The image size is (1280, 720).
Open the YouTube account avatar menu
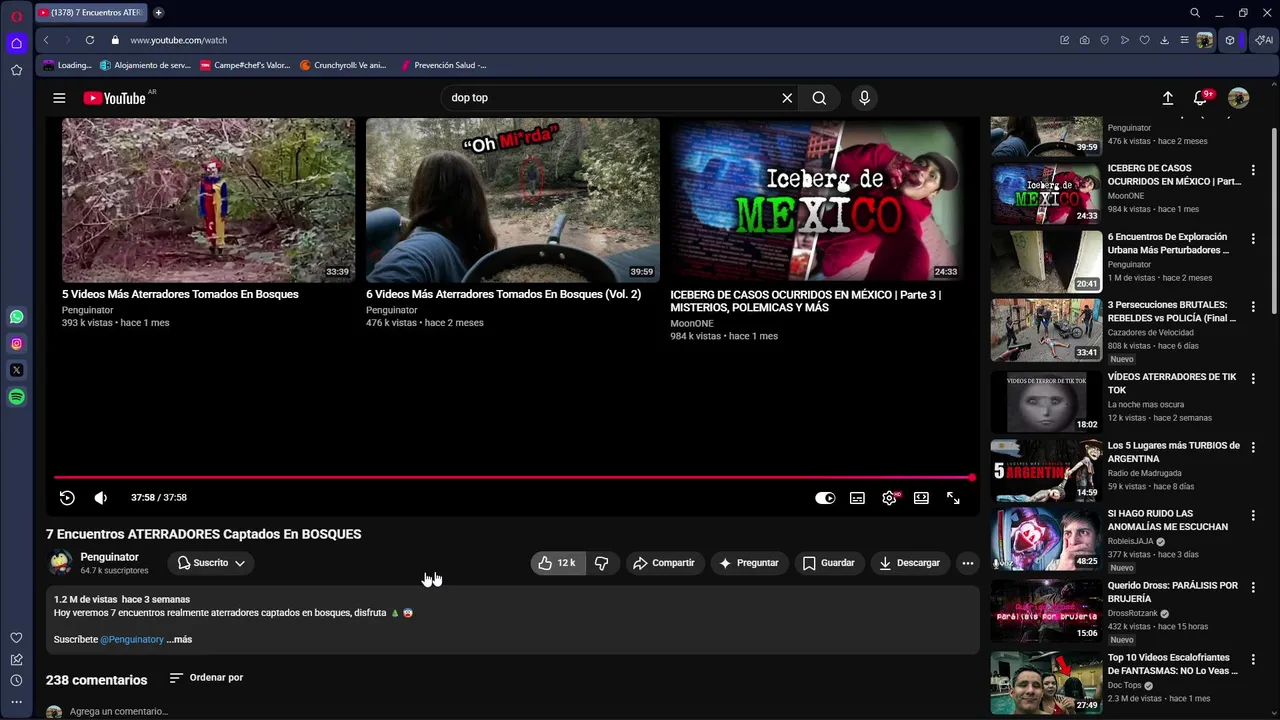pos(1238,98)
